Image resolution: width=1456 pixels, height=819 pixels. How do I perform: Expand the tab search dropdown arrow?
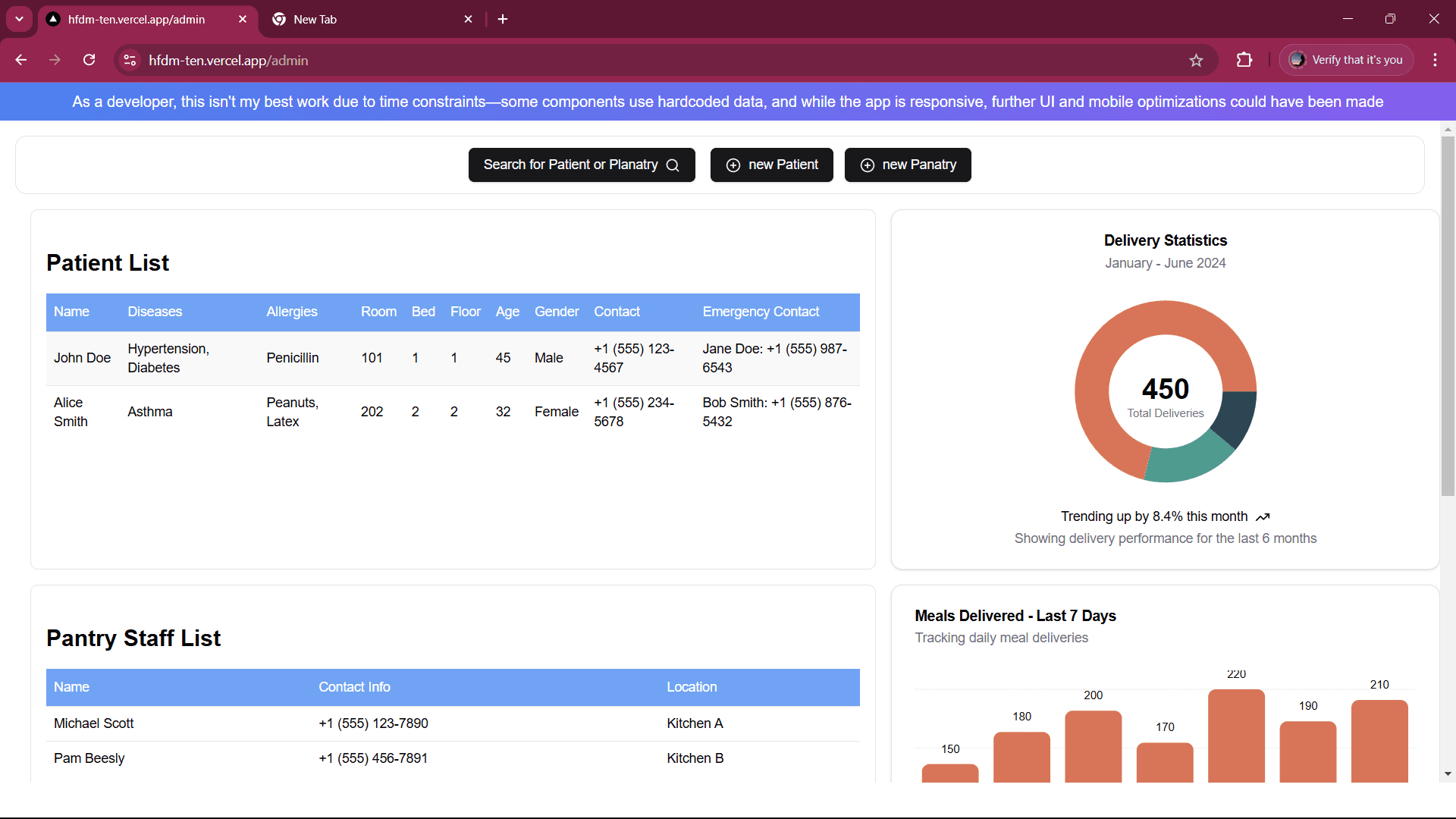19,19
